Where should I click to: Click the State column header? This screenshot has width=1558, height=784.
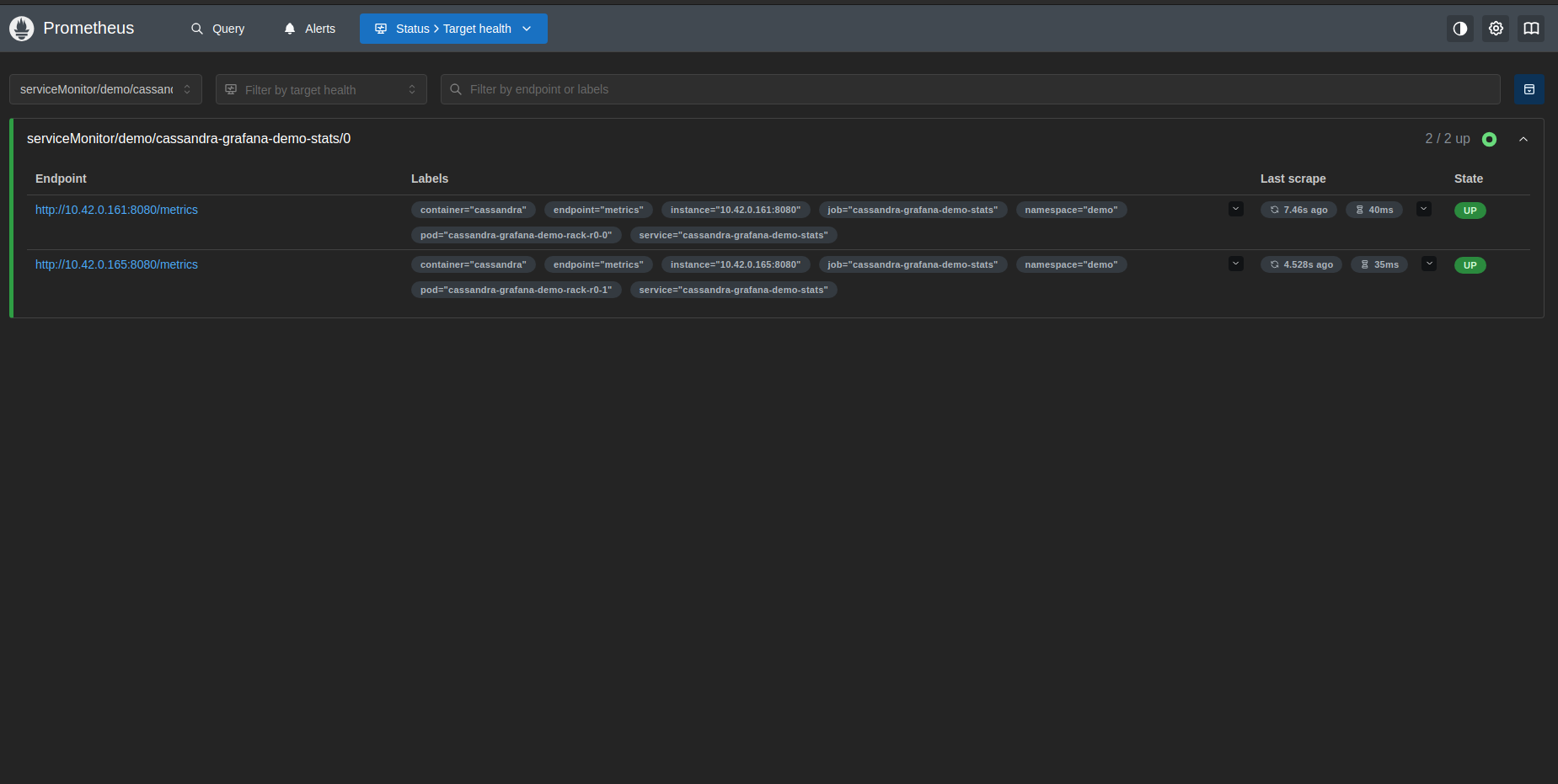tap(1469, 179)
